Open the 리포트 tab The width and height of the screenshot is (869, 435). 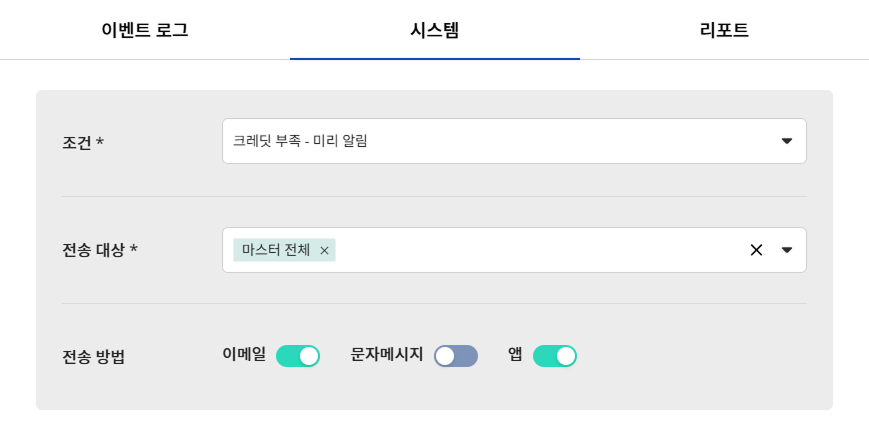coord(724,30)
